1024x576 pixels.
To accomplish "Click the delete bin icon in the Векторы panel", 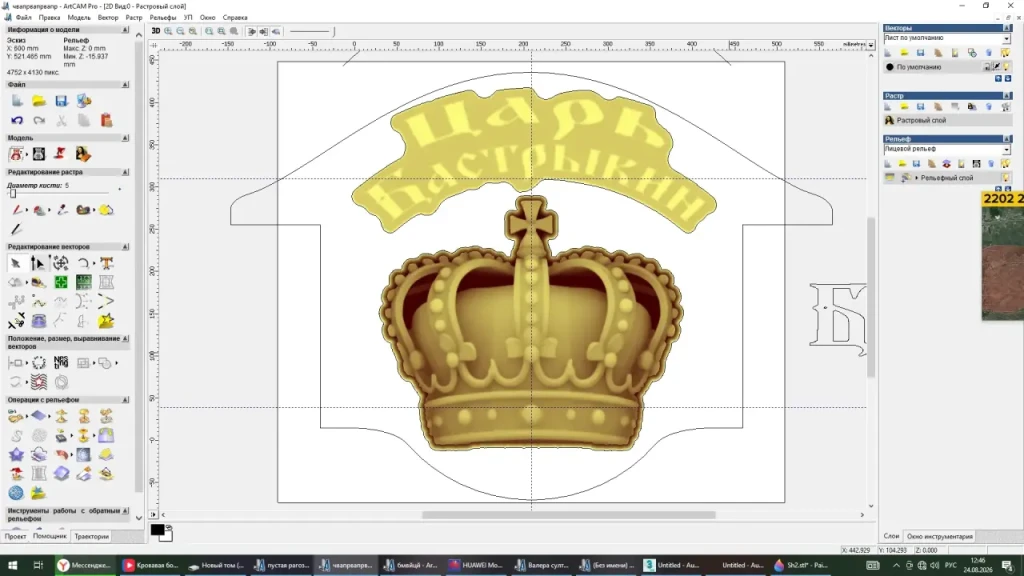I will point(989,53).
